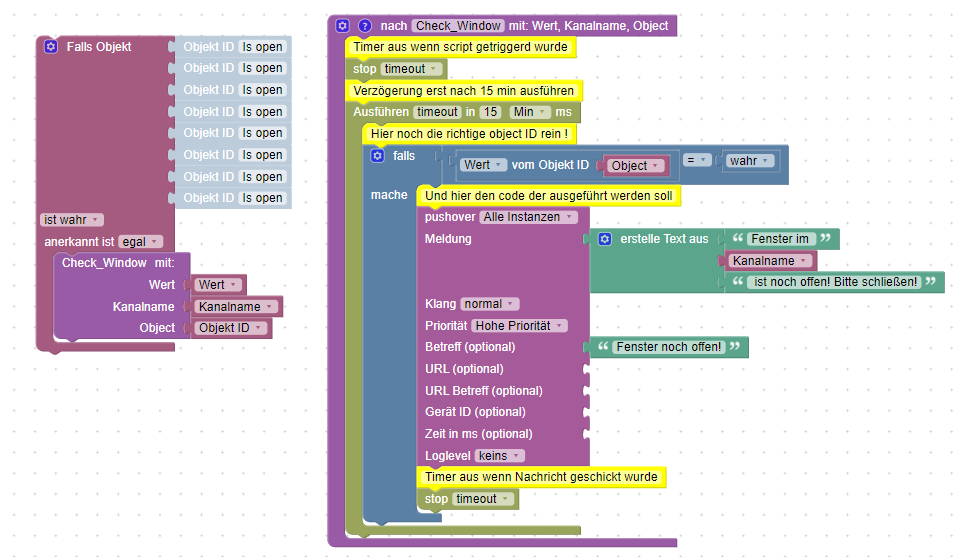This screenshot has width=958, height=557.
Task: Click the 'Meldung' label in pushover block
Action: [448, 239]
